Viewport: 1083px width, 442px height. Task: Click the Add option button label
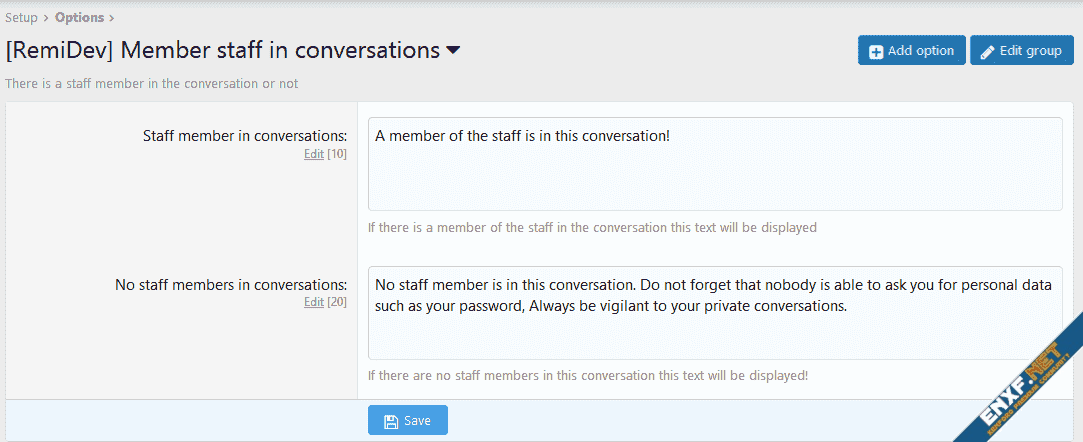921,50
